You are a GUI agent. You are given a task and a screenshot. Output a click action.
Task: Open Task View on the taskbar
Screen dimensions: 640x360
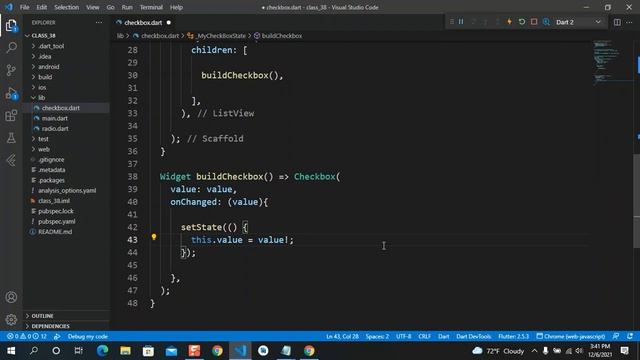78,351
